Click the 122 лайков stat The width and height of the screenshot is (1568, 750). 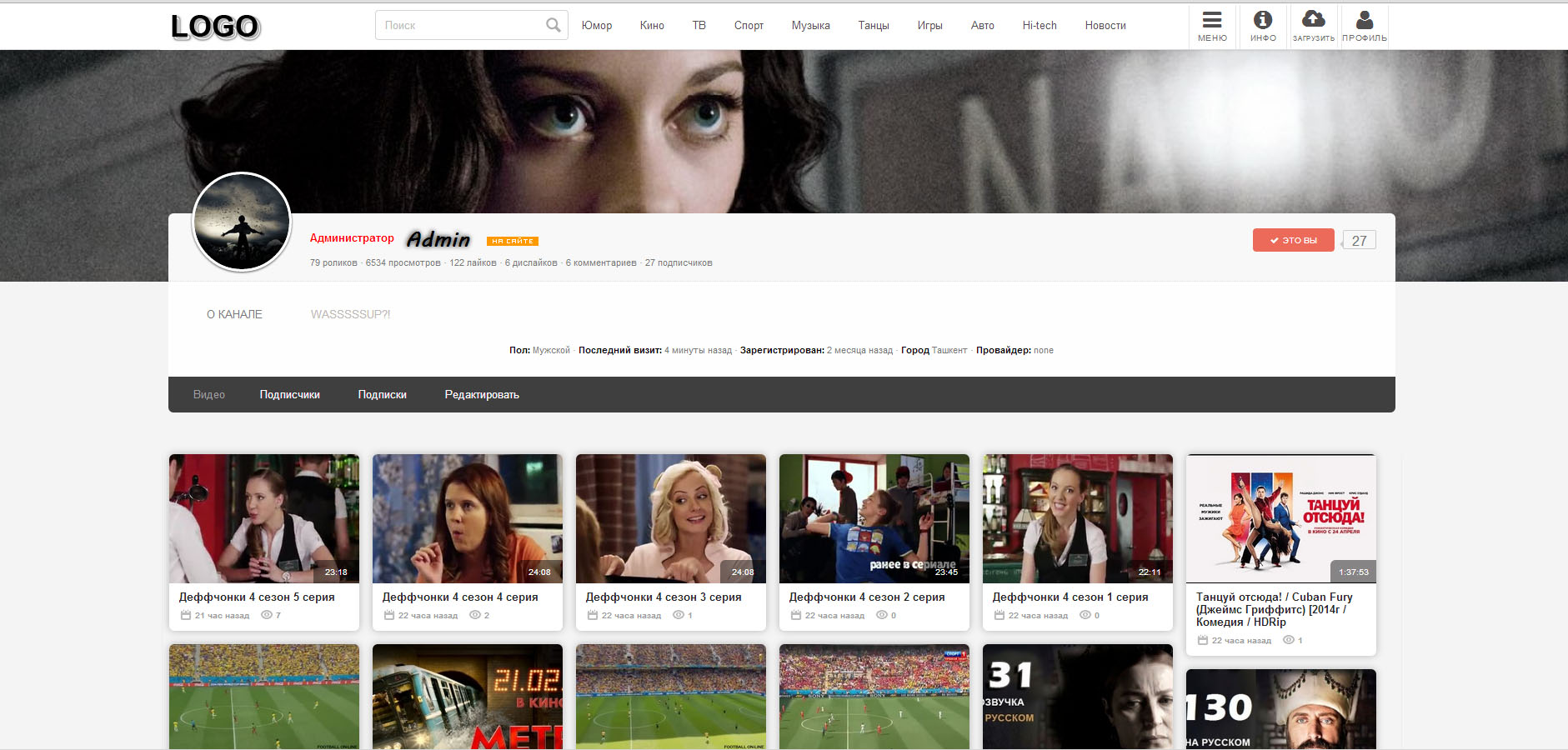473,262
